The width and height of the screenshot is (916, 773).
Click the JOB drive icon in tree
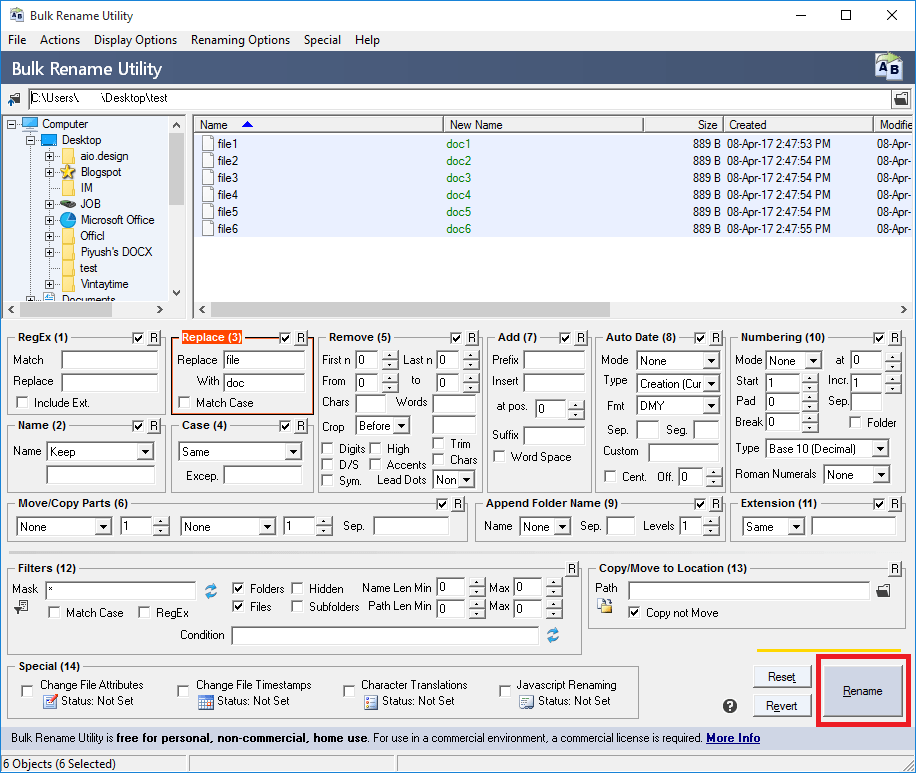[x=68, y=204]
